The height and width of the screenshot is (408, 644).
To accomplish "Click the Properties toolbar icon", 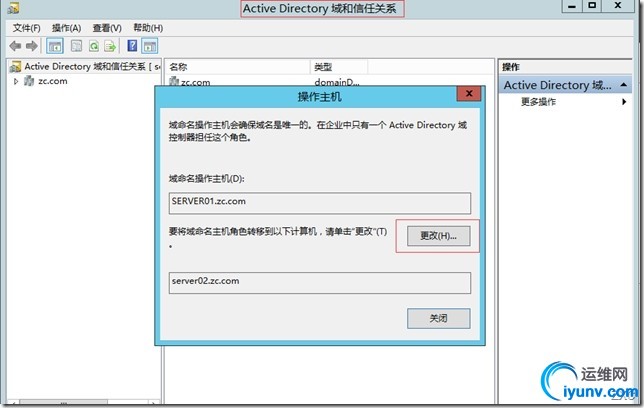I will [76, 46].
